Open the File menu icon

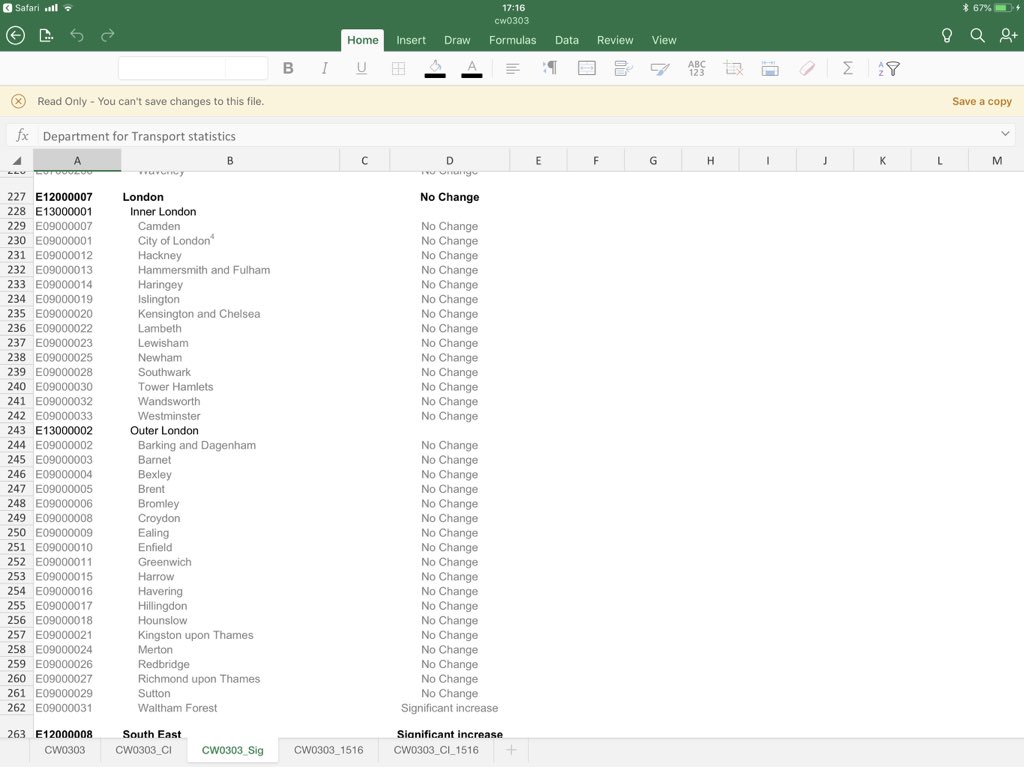click(46, 35)
